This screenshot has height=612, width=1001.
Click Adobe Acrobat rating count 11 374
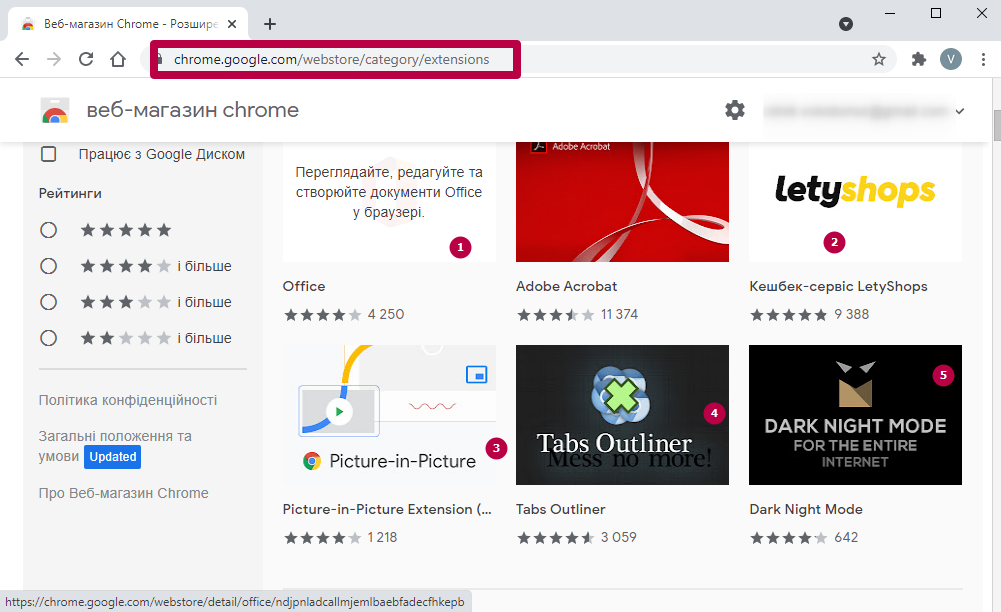(619, 315)
